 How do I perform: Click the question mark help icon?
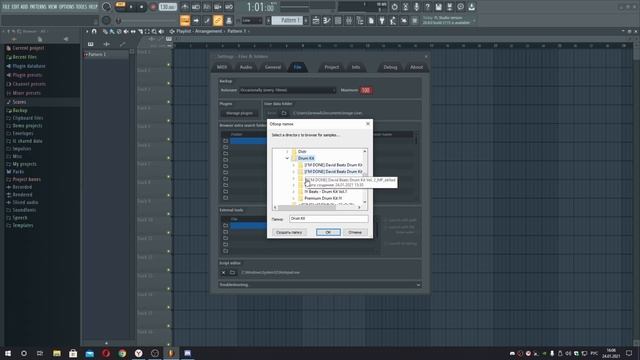(x=427, y=7)
